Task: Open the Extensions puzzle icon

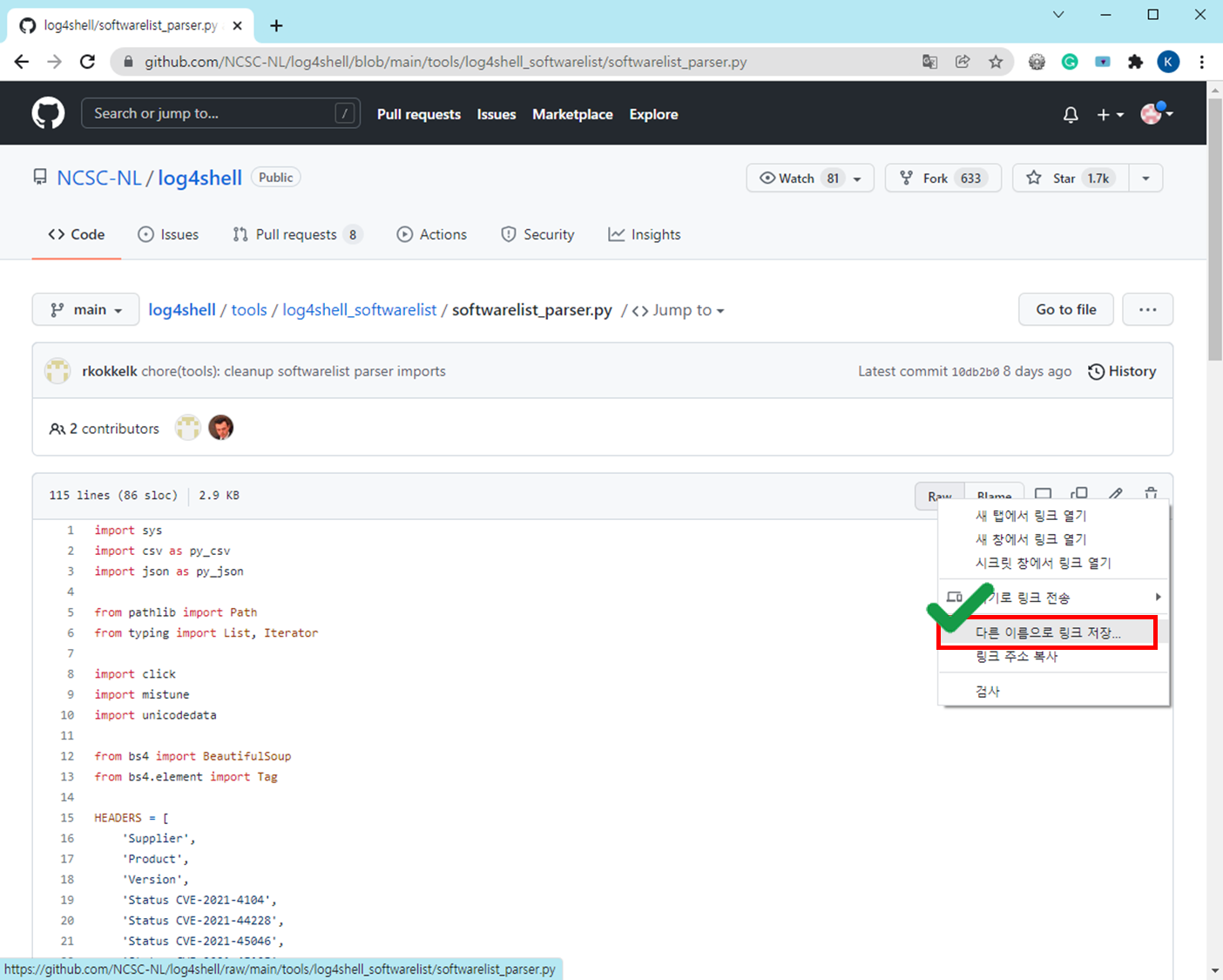Action: 1135,61
